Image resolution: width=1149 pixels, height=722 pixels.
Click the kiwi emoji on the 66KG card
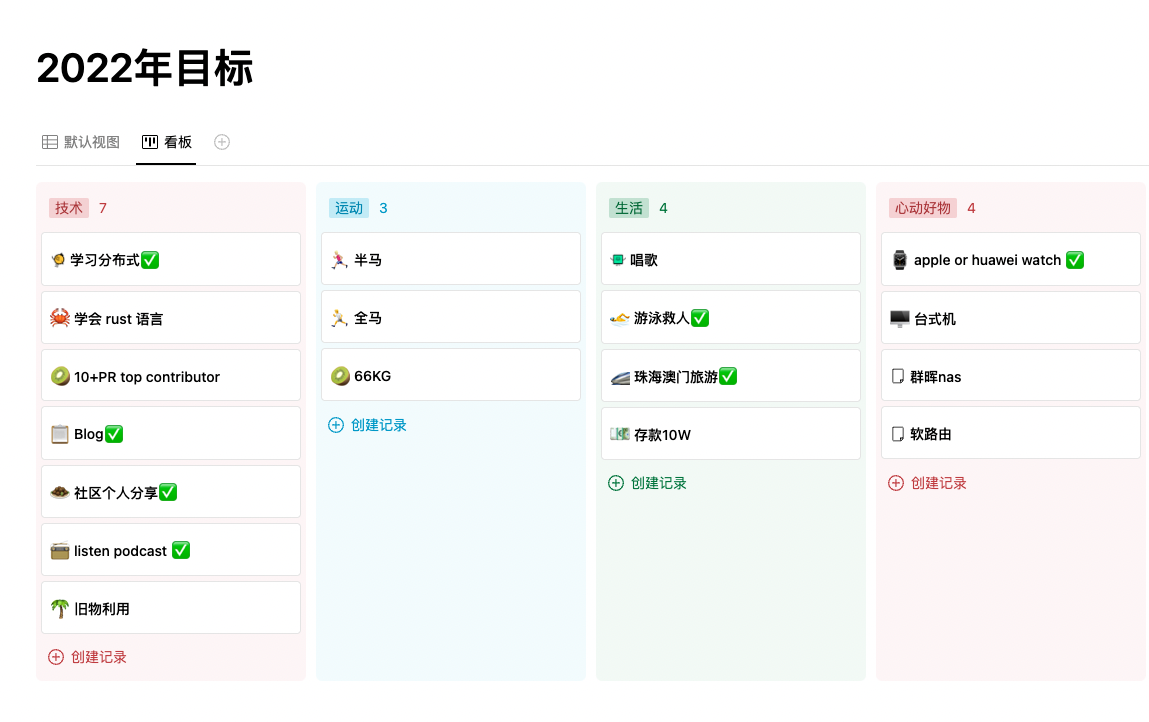(339, 375)
